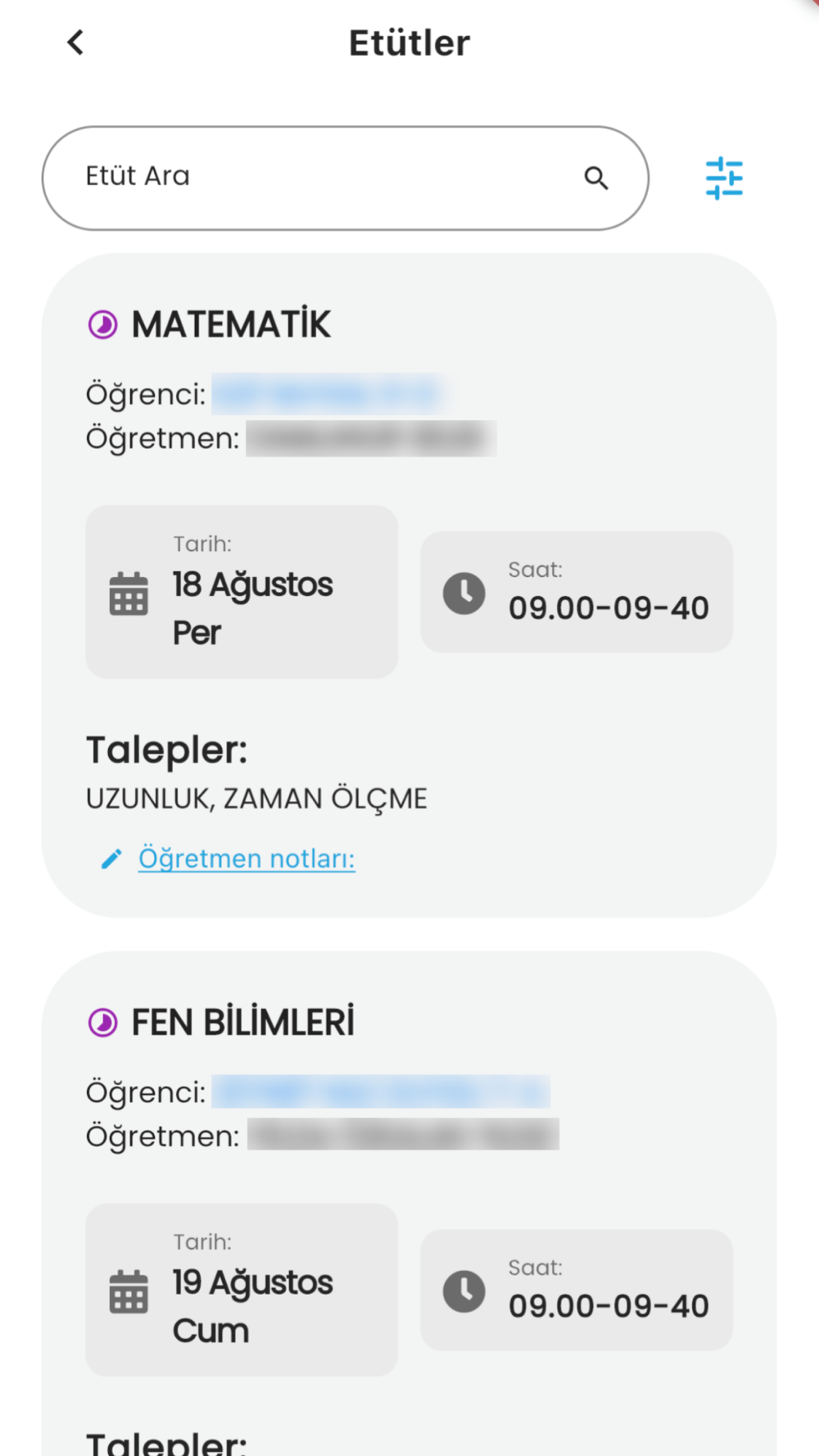
Task: Click the MATEMATİK card title
Action: tap(231, 325)
